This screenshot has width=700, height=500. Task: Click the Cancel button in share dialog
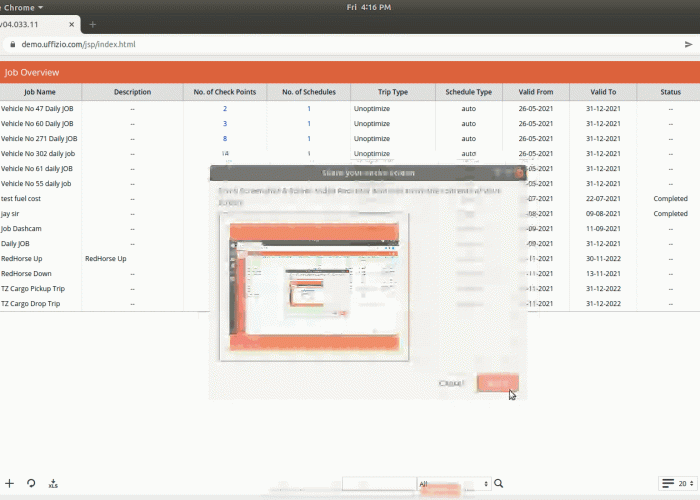click(451, 383)
